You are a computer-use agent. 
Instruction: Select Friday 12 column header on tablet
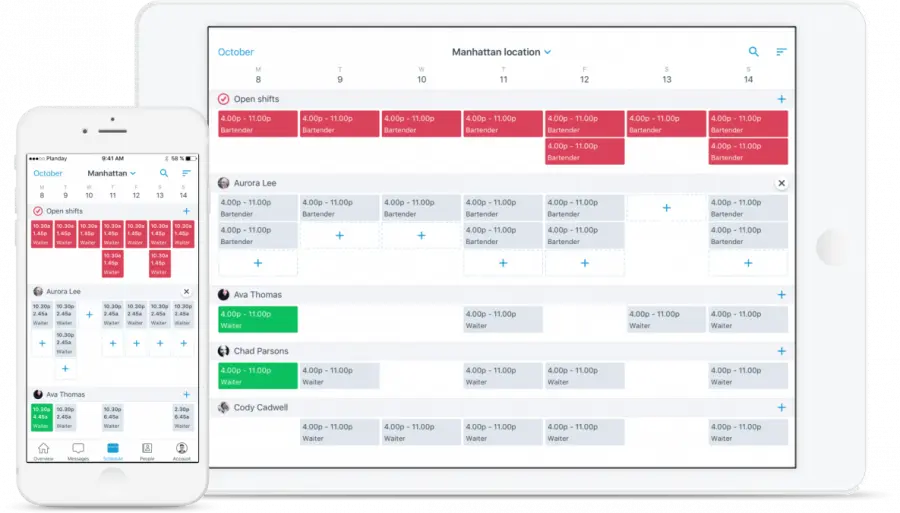point(584,75)
